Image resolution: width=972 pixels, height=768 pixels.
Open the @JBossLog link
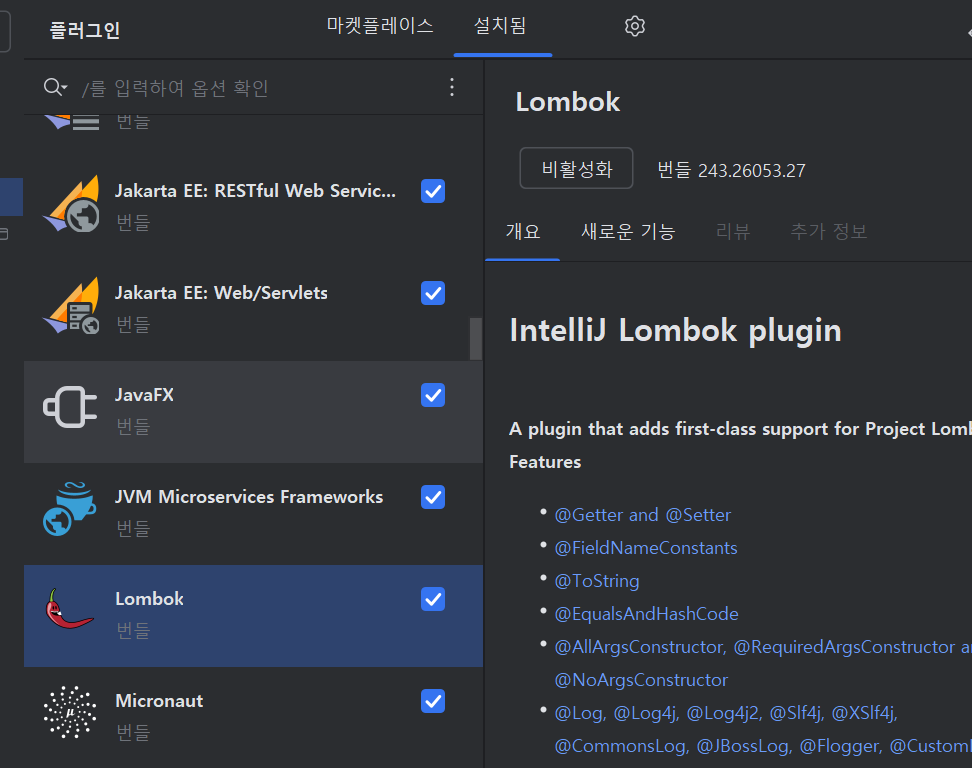click(744, 746)
